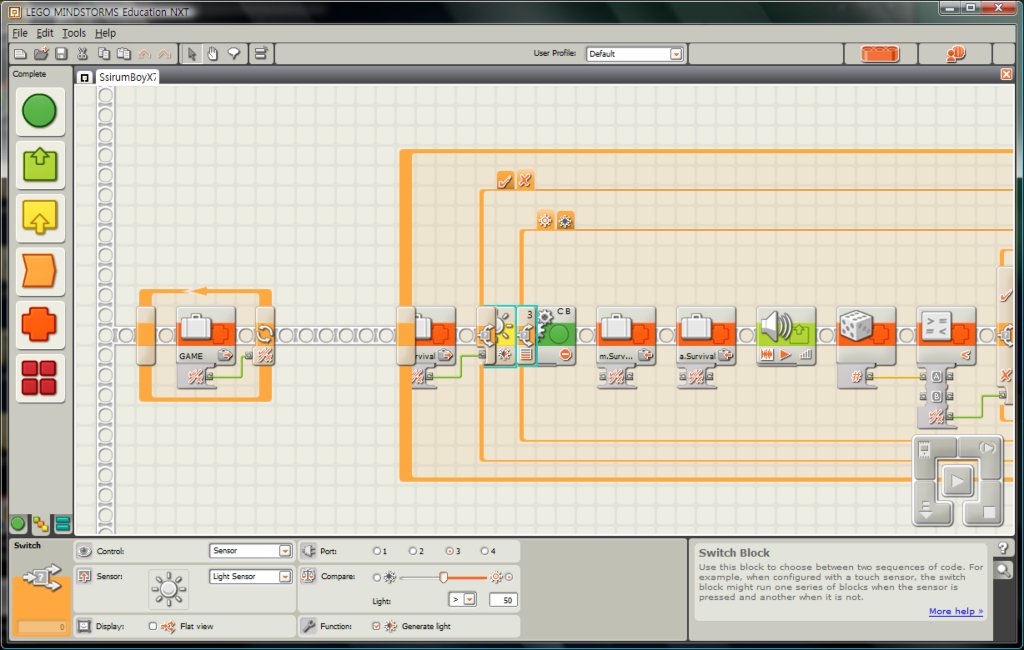
Task: Toggle the Generate light checkbox
Action: click(x=376, y=626)
